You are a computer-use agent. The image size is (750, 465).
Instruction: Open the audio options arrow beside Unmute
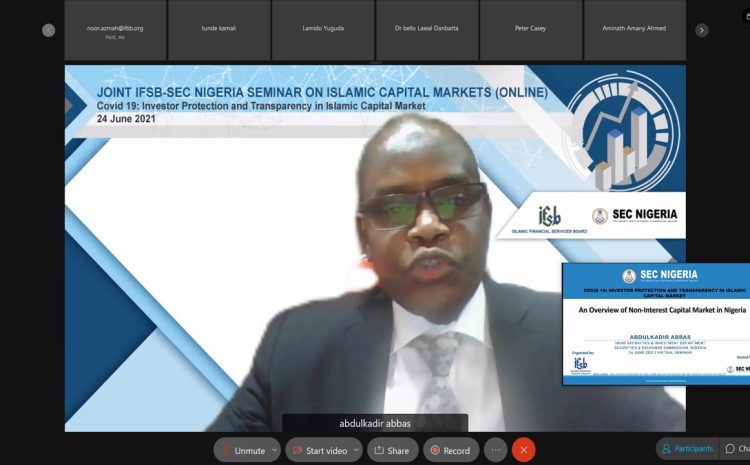coord(275,450)
